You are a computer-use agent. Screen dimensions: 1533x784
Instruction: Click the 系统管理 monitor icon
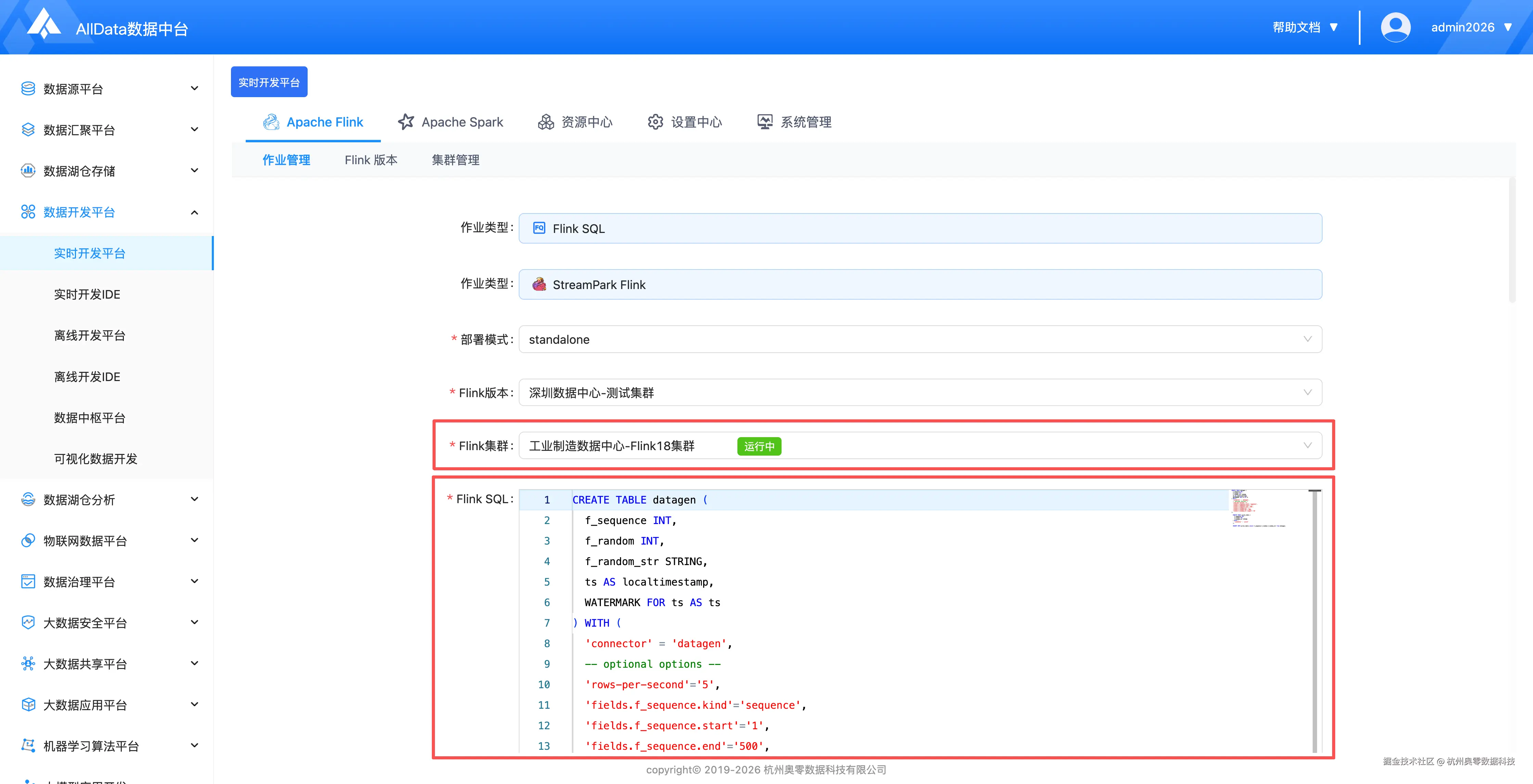(765, 122)
